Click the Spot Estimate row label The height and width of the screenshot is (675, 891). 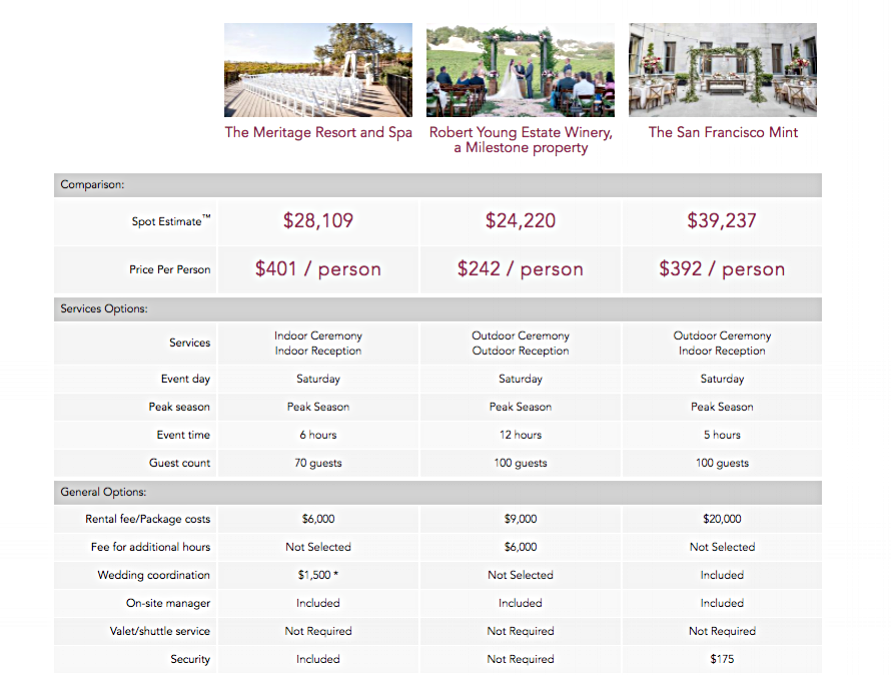point(170,221)
